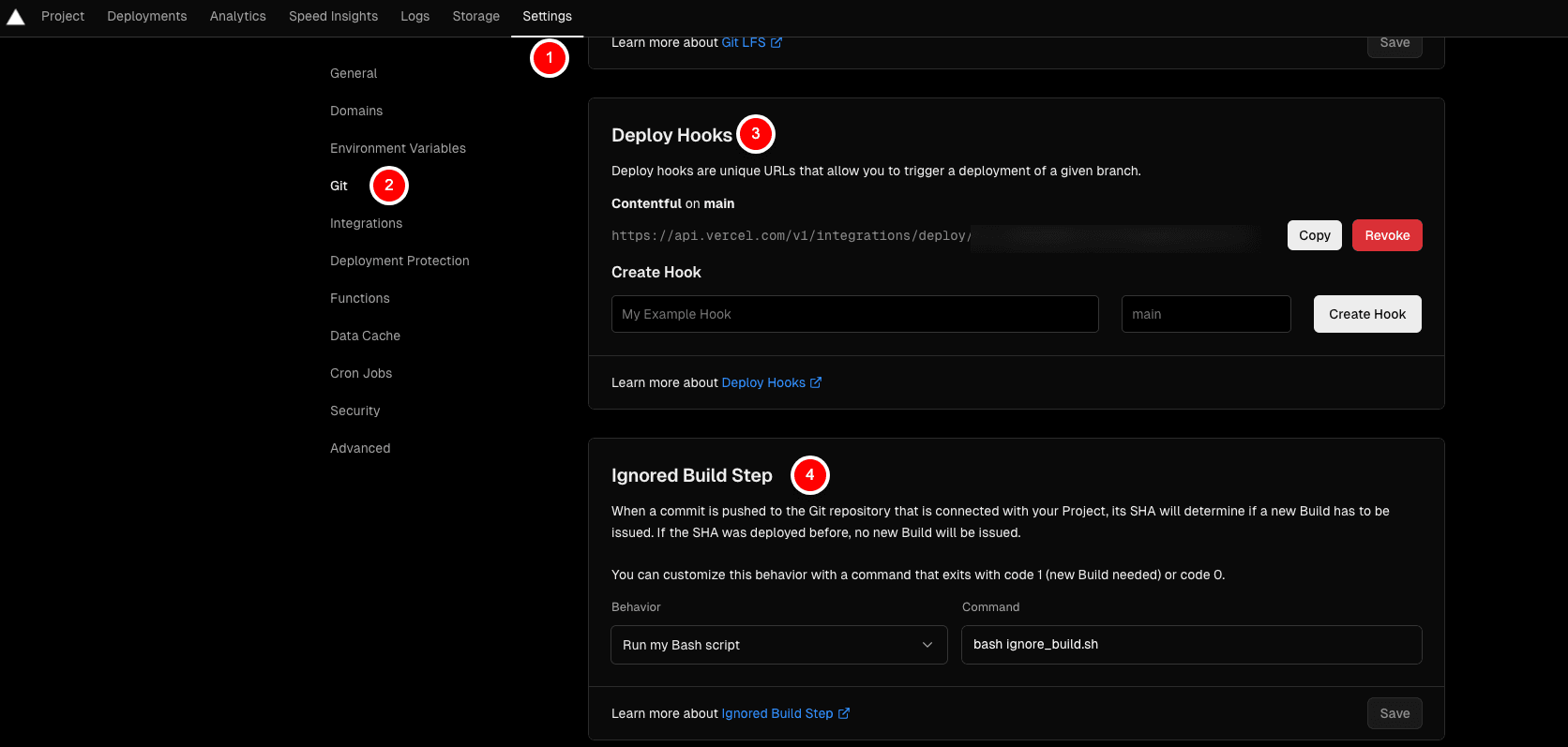Expand the Behavior dropdown

pyautogui.click(x=777, y=645)
